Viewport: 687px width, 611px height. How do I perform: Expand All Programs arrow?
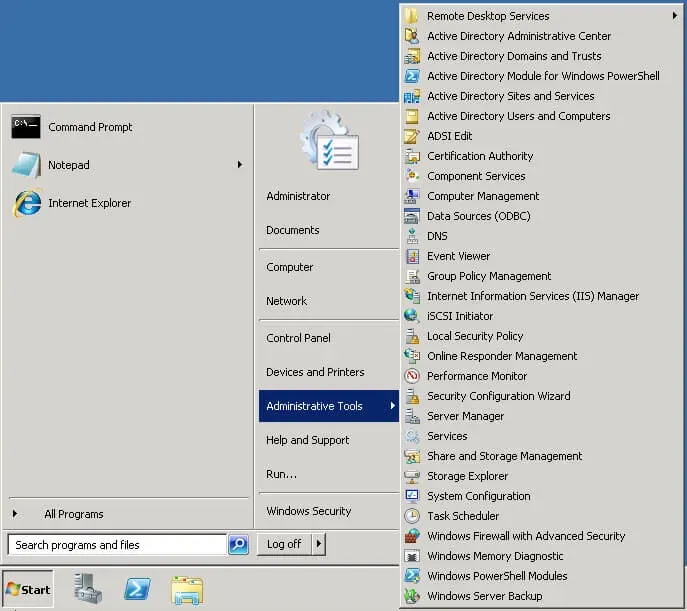[x=15, y=514]
